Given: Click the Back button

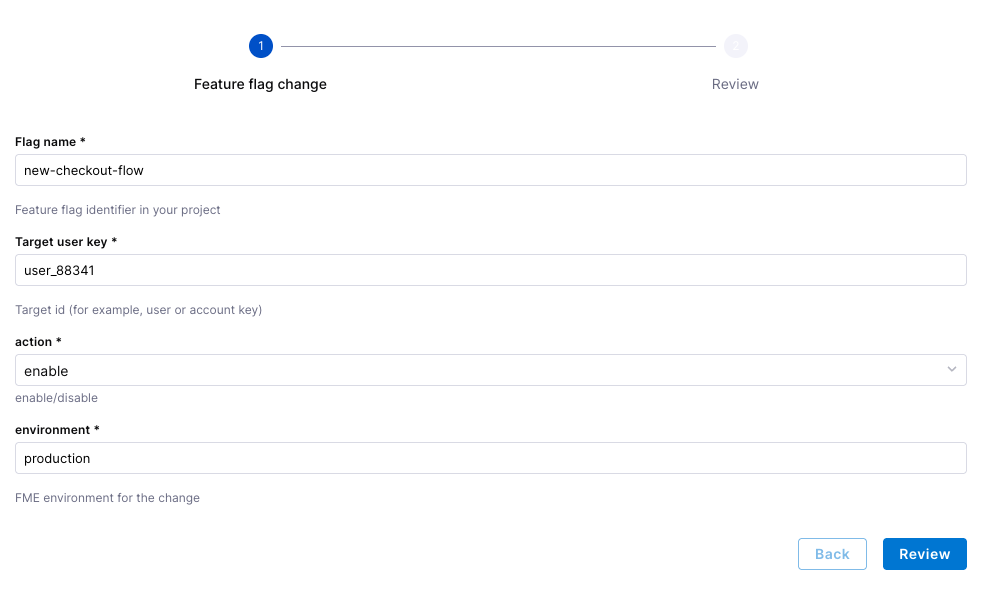Looking at the screenshot, I should pyautogui.click(x=832, y=554).
